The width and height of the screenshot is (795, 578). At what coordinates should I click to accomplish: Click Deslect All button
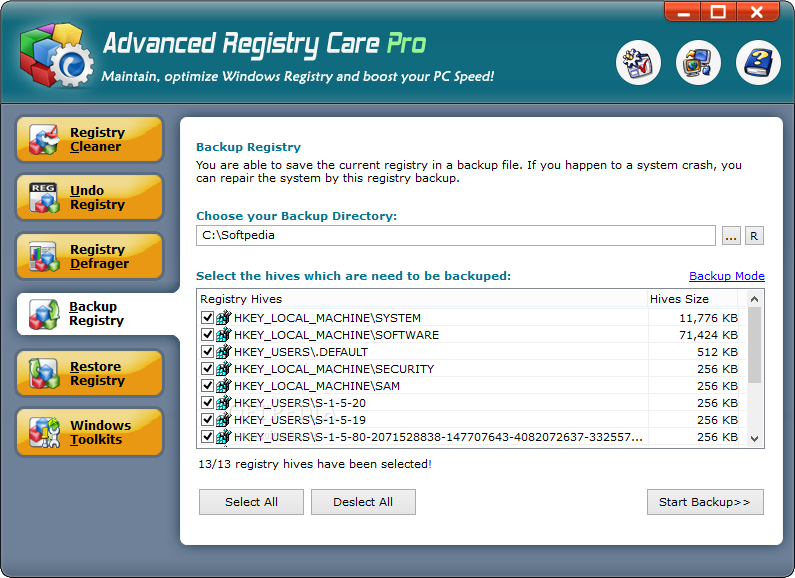363,502
